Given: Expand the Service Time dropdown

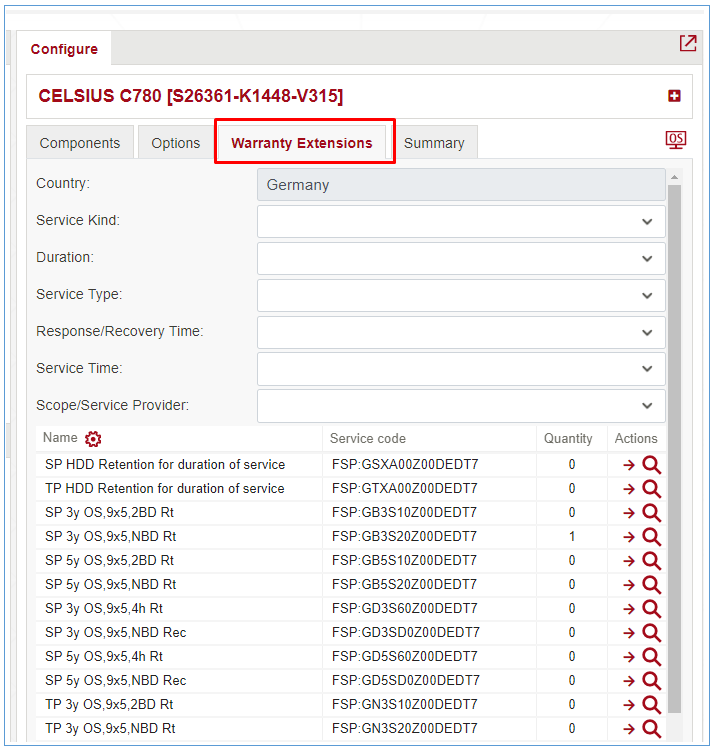Looking at the screenshot, I should (x=461, y=369).
